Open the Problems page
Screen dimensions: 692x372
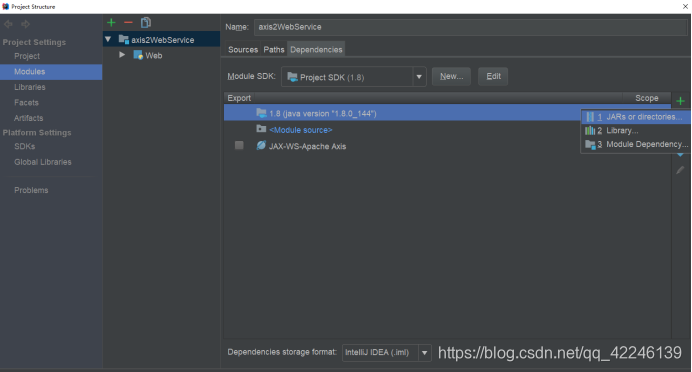tap(31, 190)
